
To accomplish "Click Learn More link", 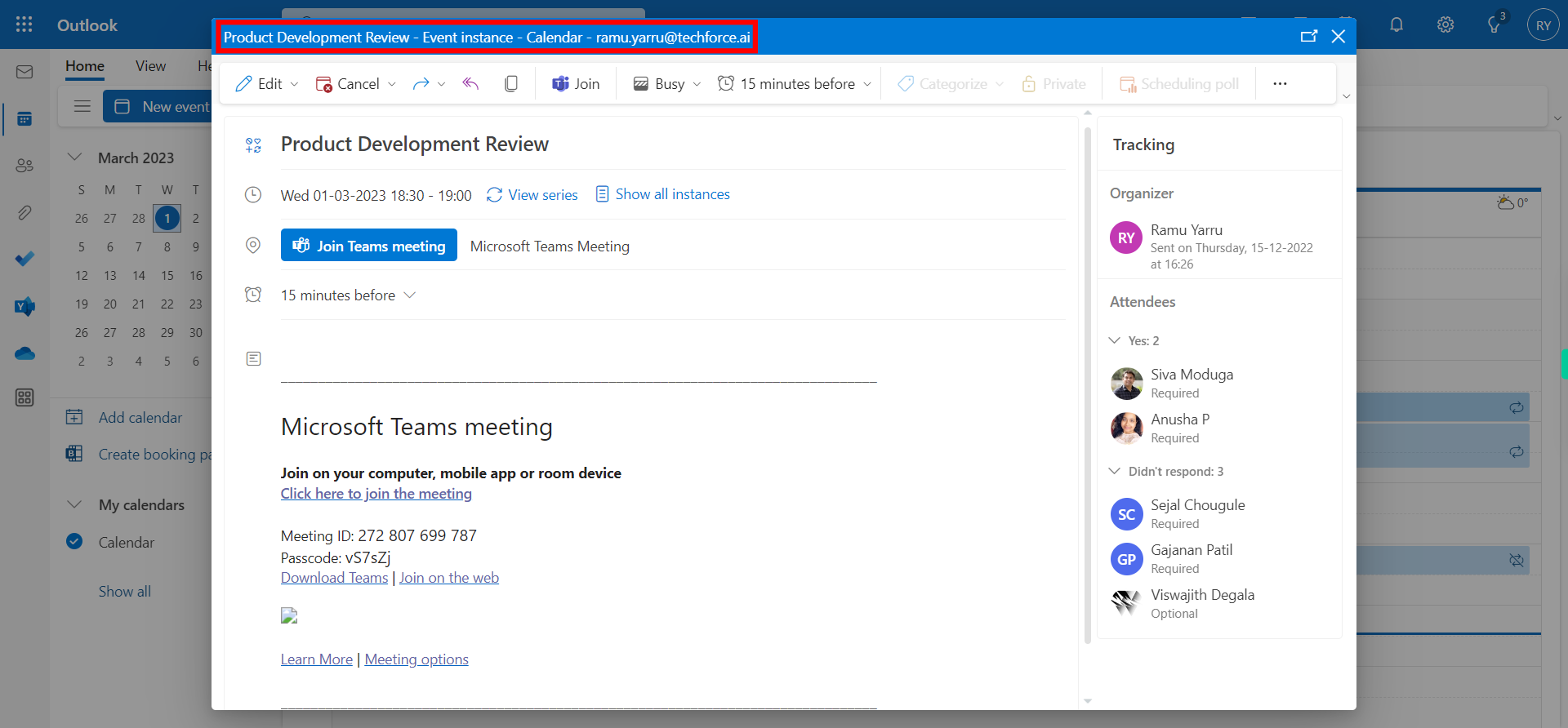I will tap(317, 659).
